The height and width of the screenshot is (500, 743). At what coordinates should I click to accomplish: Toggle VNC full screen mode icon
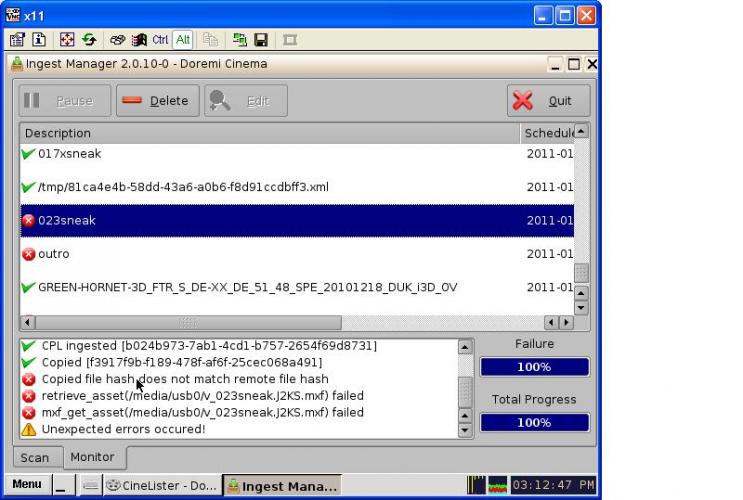[x=67, y=40]
